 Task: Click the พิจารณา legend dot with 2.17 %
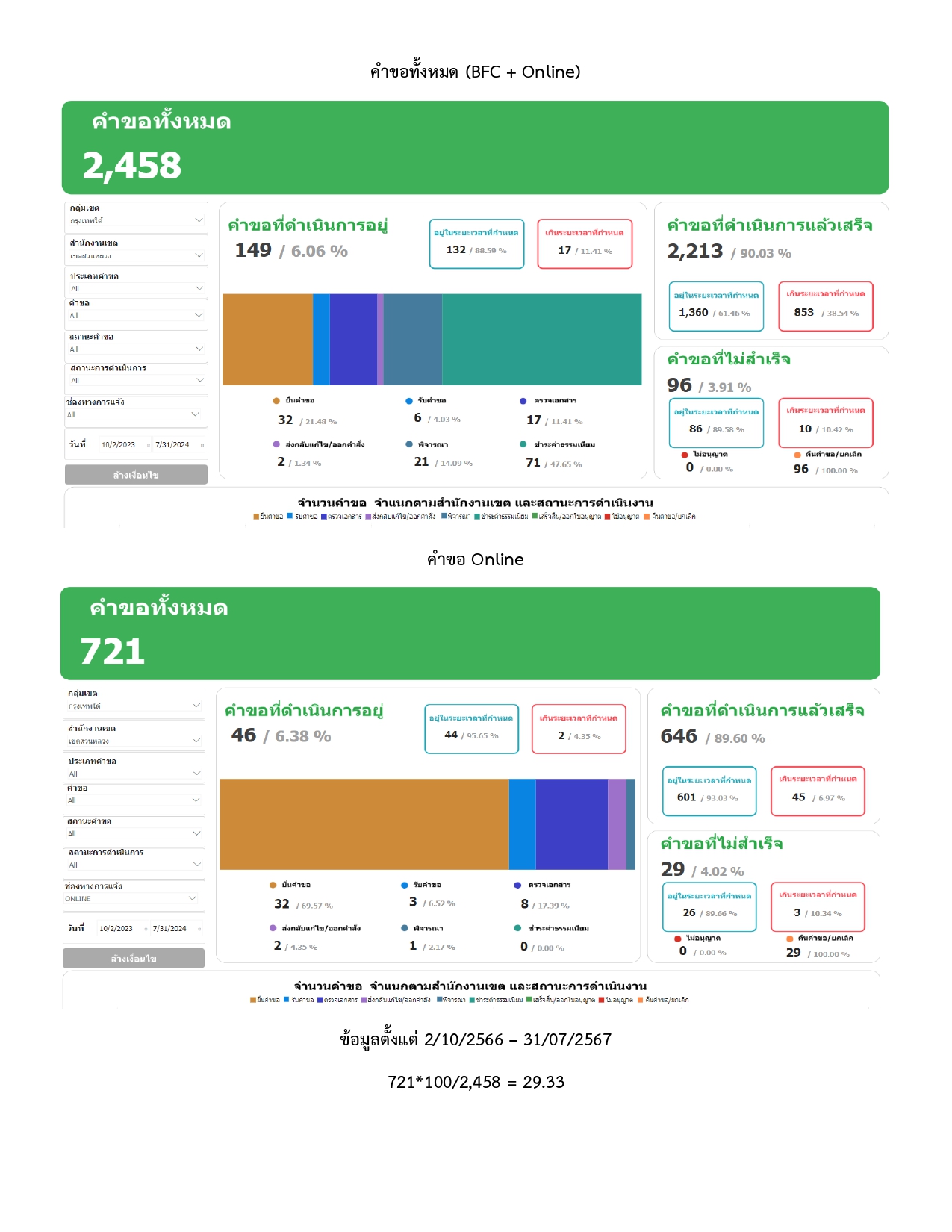pyautogui.click(x=405, y=928)
